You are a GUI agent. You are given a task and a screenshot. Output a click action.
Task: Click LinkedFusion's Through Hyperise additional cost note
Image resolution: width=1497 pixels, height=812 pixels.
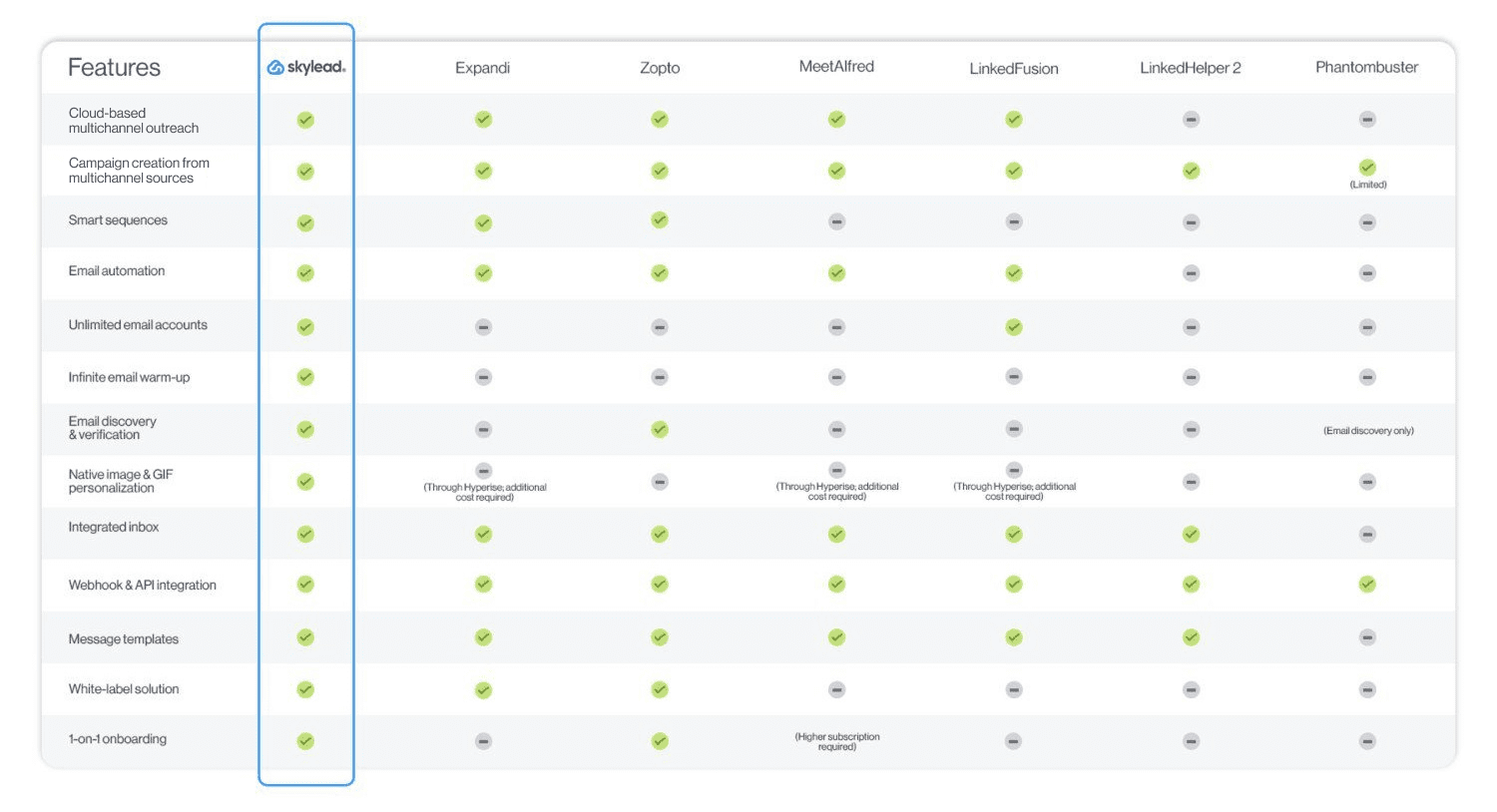[1014, 491]
